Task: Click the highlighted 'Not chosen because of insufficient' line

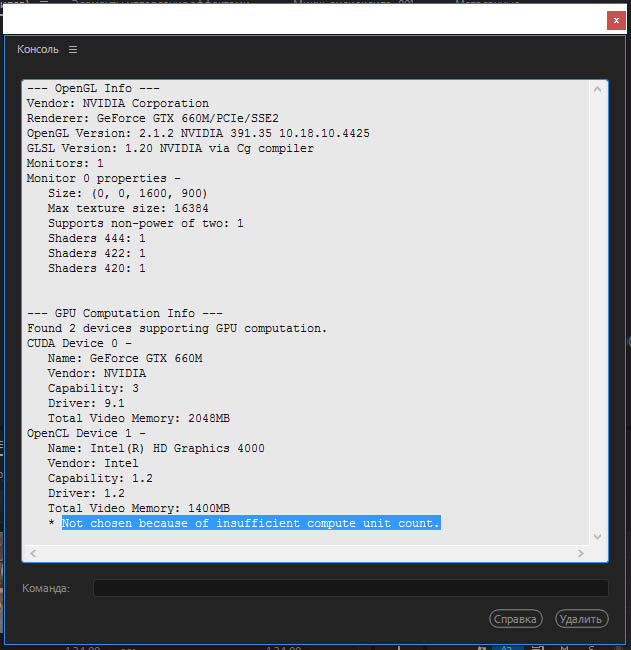Action: 251,523
